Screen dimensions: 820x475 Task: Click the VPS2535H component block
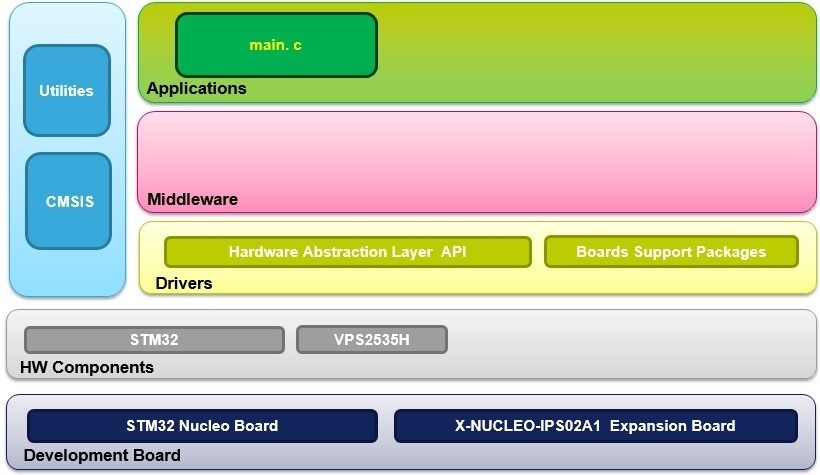[371, 340]
